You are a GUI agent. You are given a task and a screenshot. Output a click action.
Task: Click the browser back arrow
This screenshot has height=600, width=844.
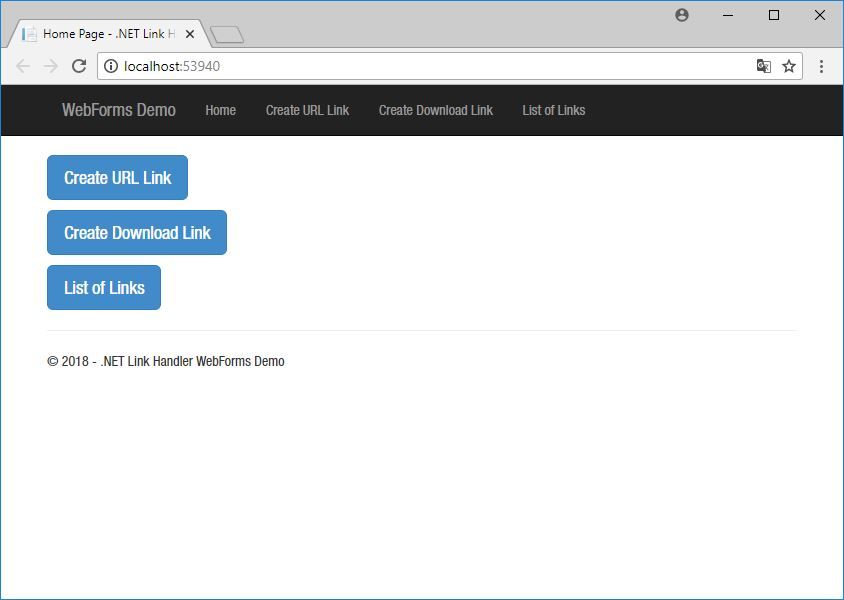click(23, 66)
